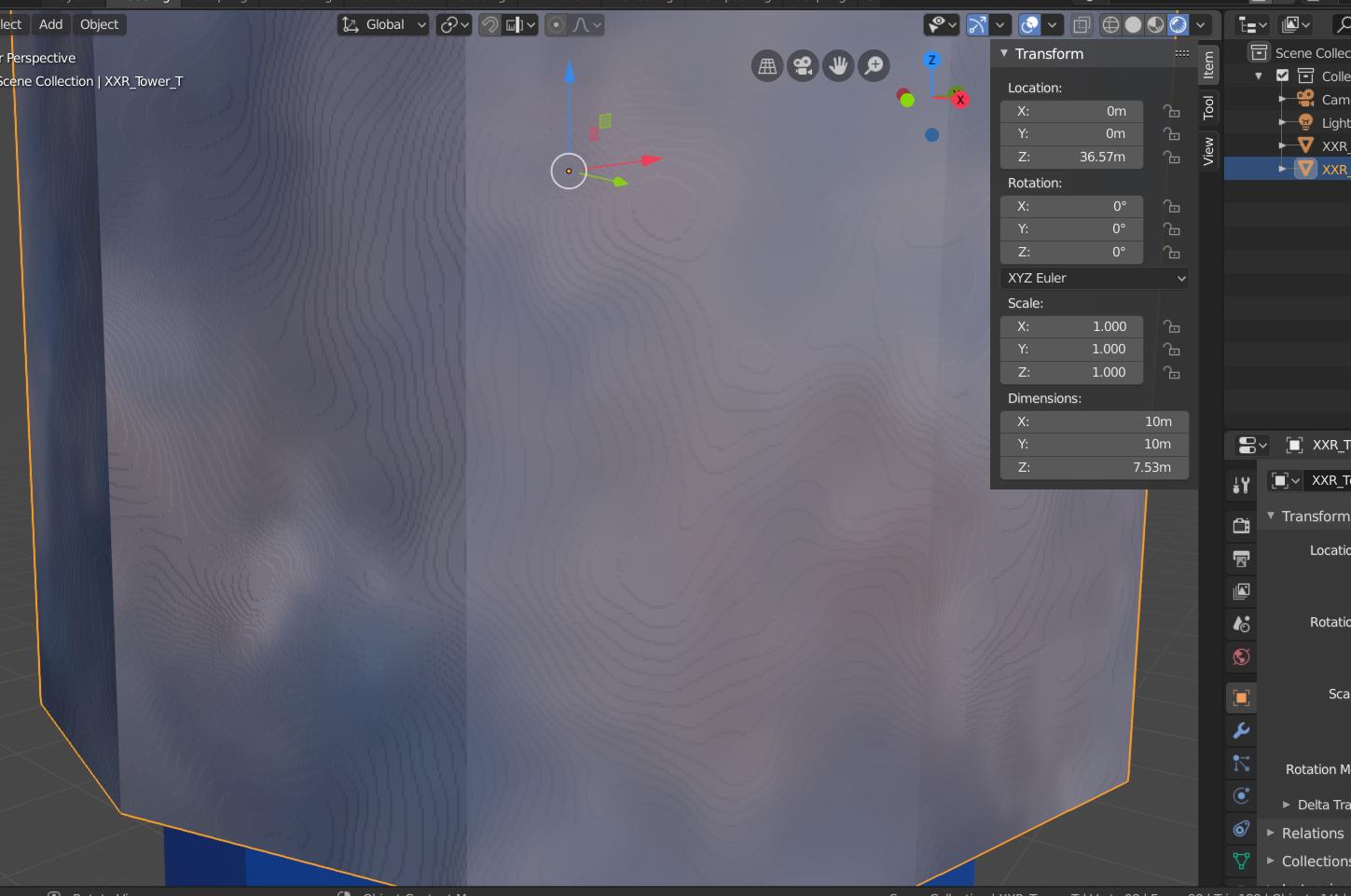Click the camera view gizmo icon

(802, 65)
